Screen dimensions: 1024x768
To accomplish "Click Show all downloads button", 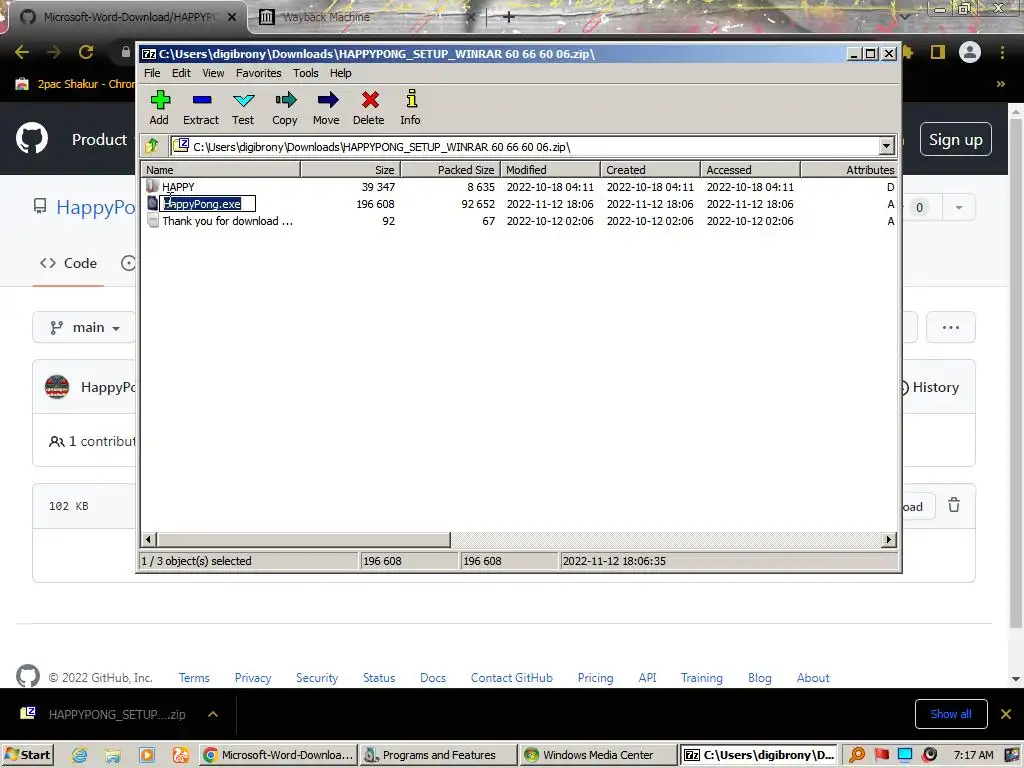I will 951,714.
